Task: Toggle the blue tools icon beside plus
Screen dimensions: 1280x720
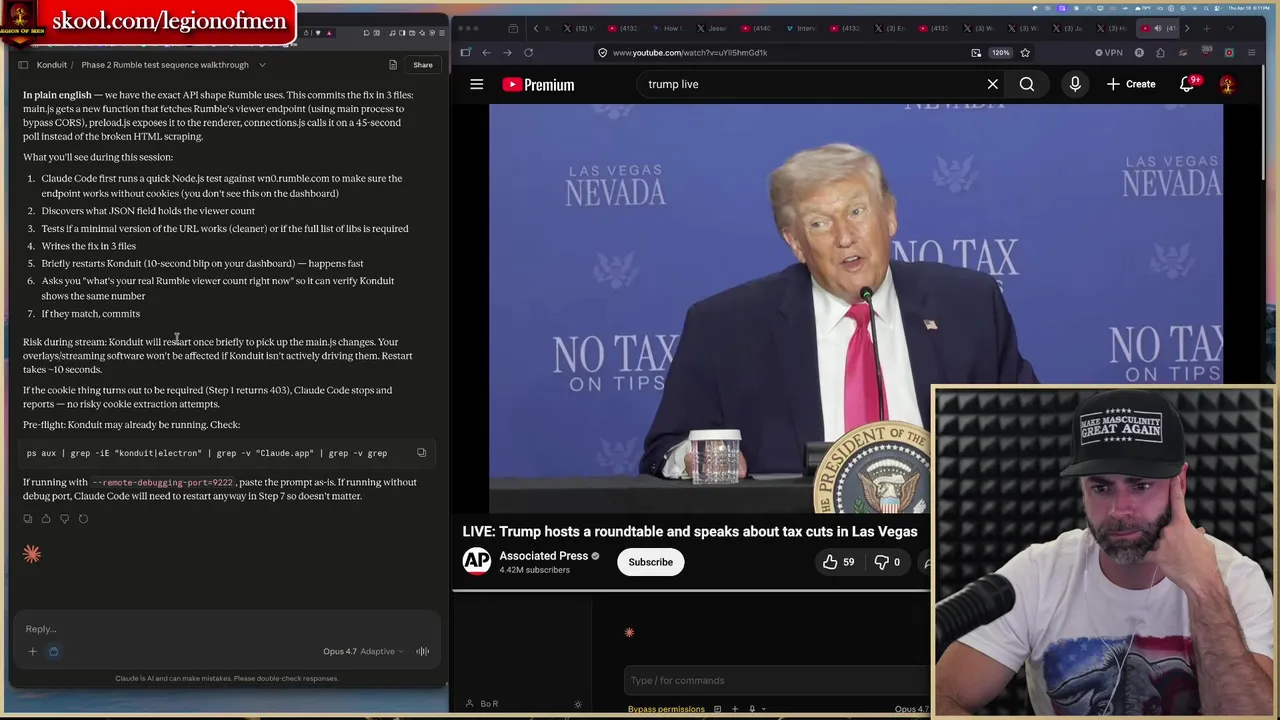Action: click(x=53, y=652)
